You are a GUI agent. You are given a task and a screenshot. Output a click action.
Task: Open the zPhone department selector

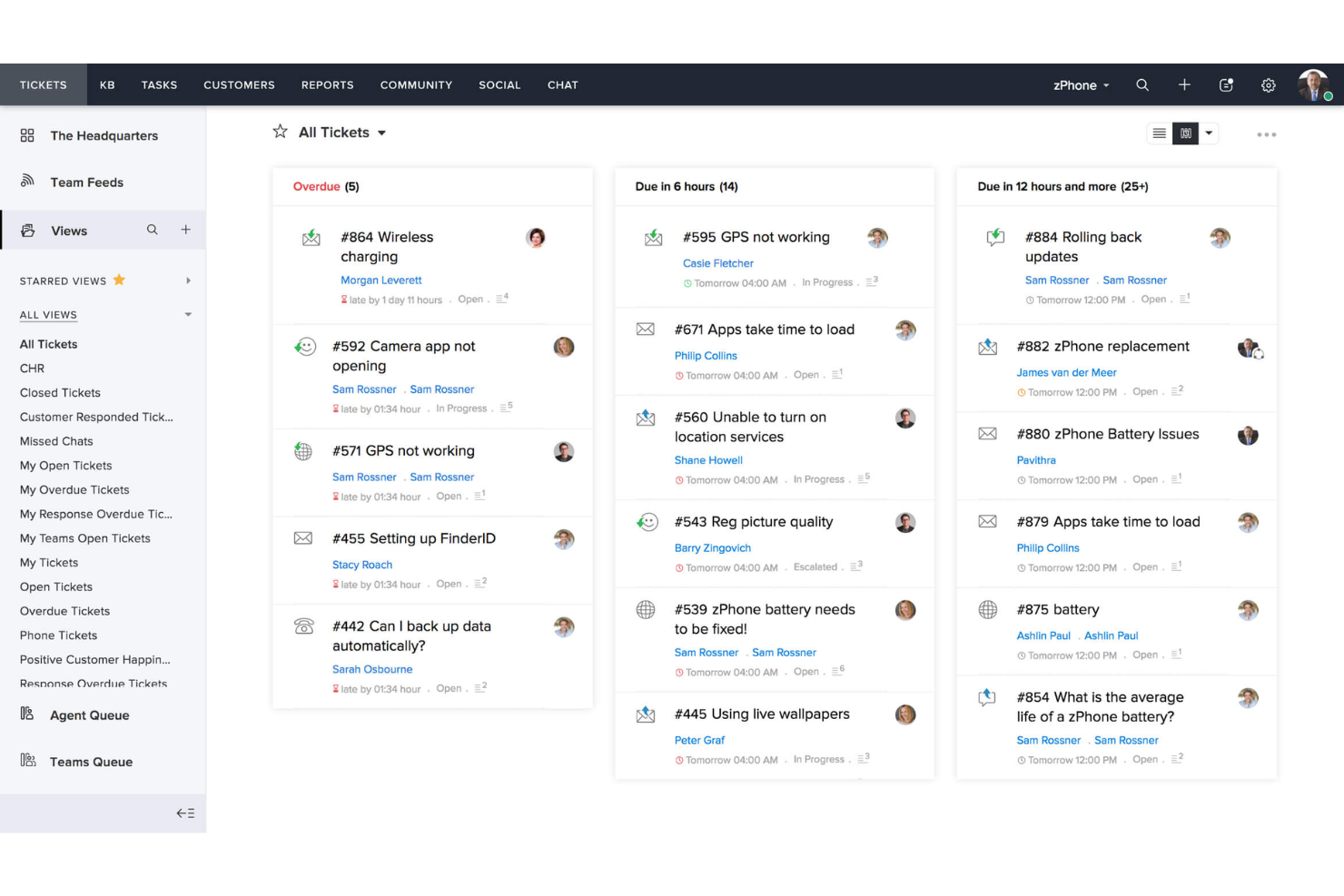pyautogui.click(x=1080, y=84)
